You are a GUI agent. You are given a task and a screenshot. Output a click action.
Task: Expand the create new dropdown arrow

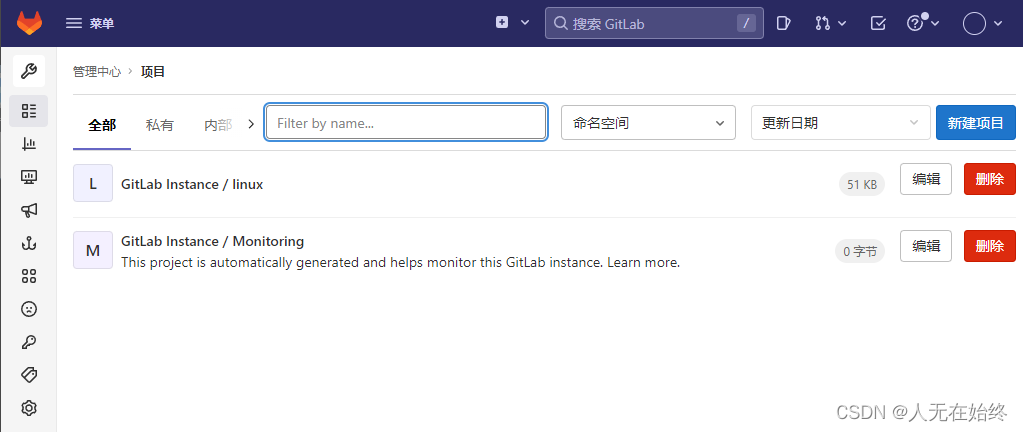click(x=525, y=23)
